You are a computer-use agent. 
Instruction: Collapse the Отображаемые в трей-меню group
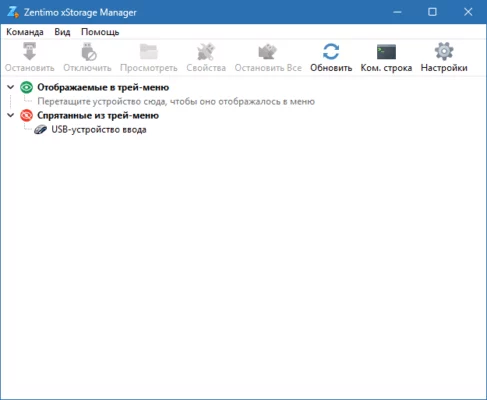(11, 87)
